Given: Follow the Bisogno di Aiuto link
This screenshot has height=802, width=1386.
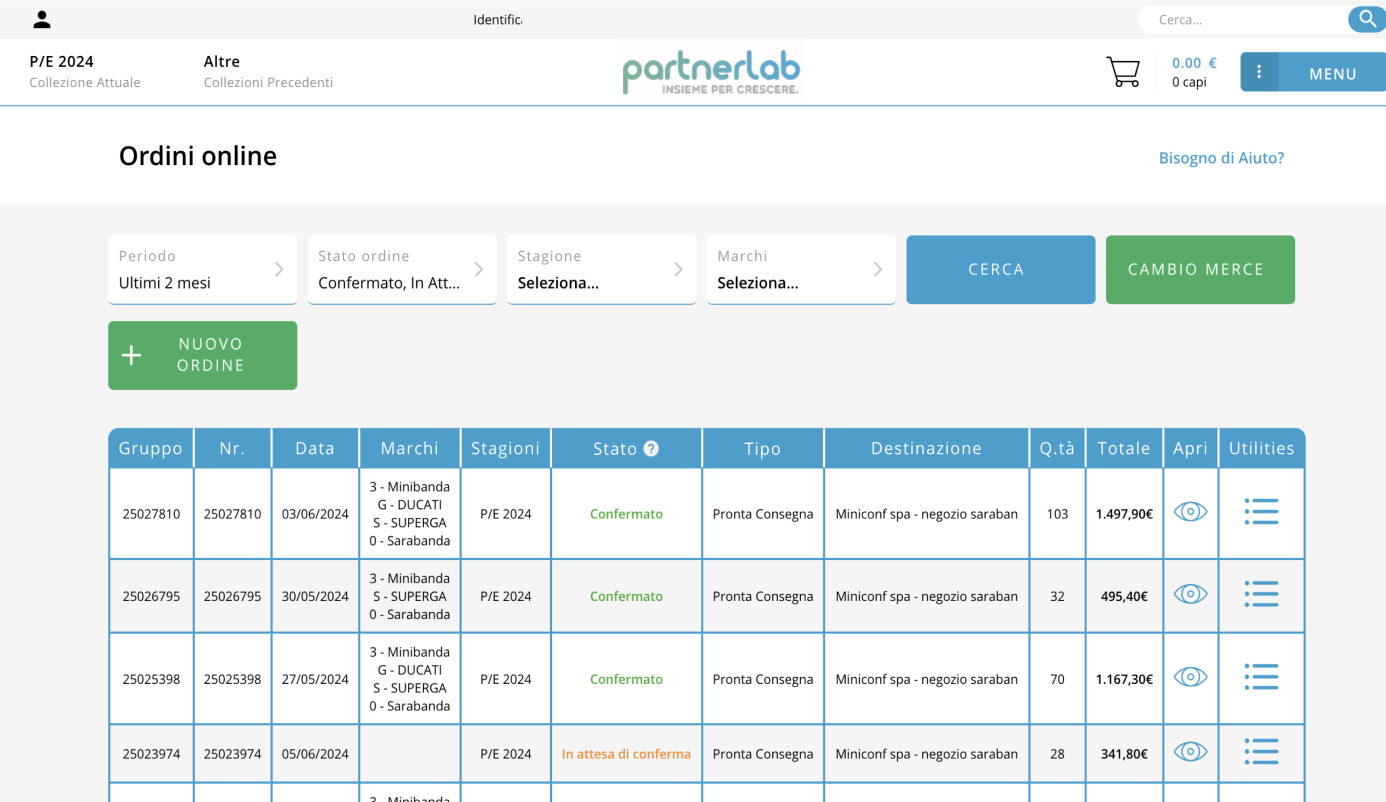Looking at the screenshot, I should click(1221, 158).
